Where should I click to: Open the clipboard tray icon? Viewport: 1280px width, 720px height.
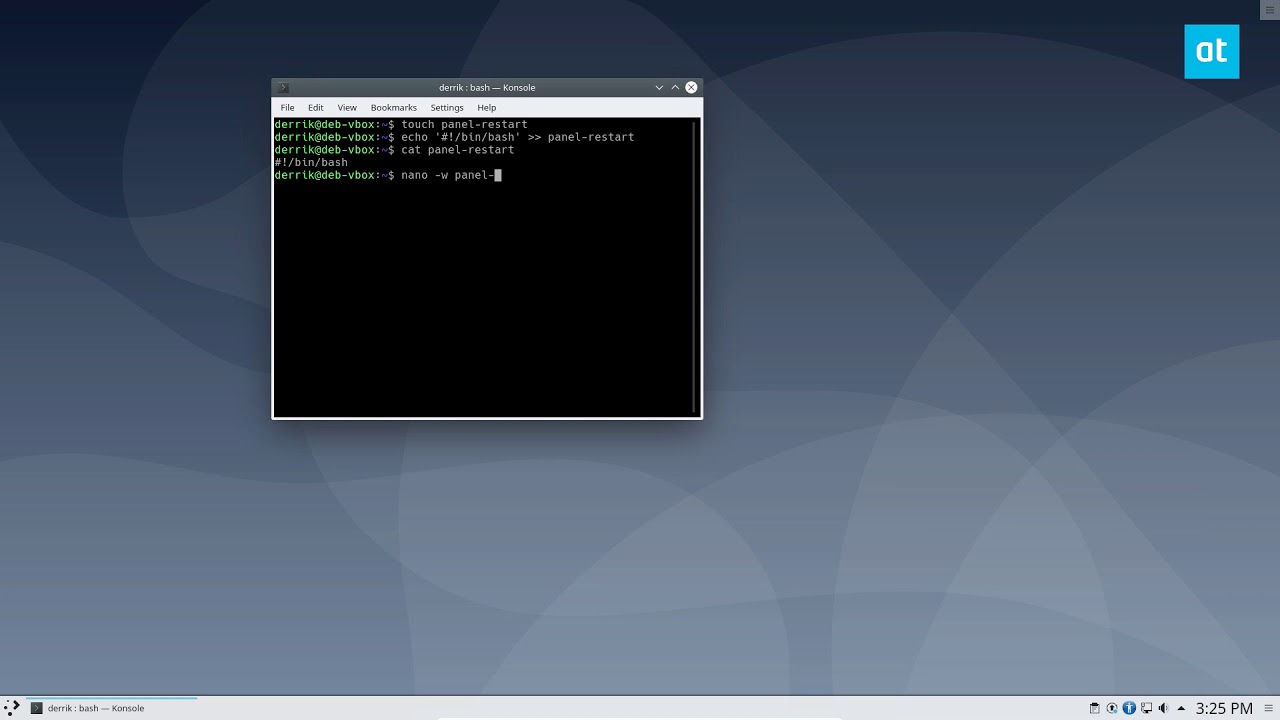(1094, 708)
